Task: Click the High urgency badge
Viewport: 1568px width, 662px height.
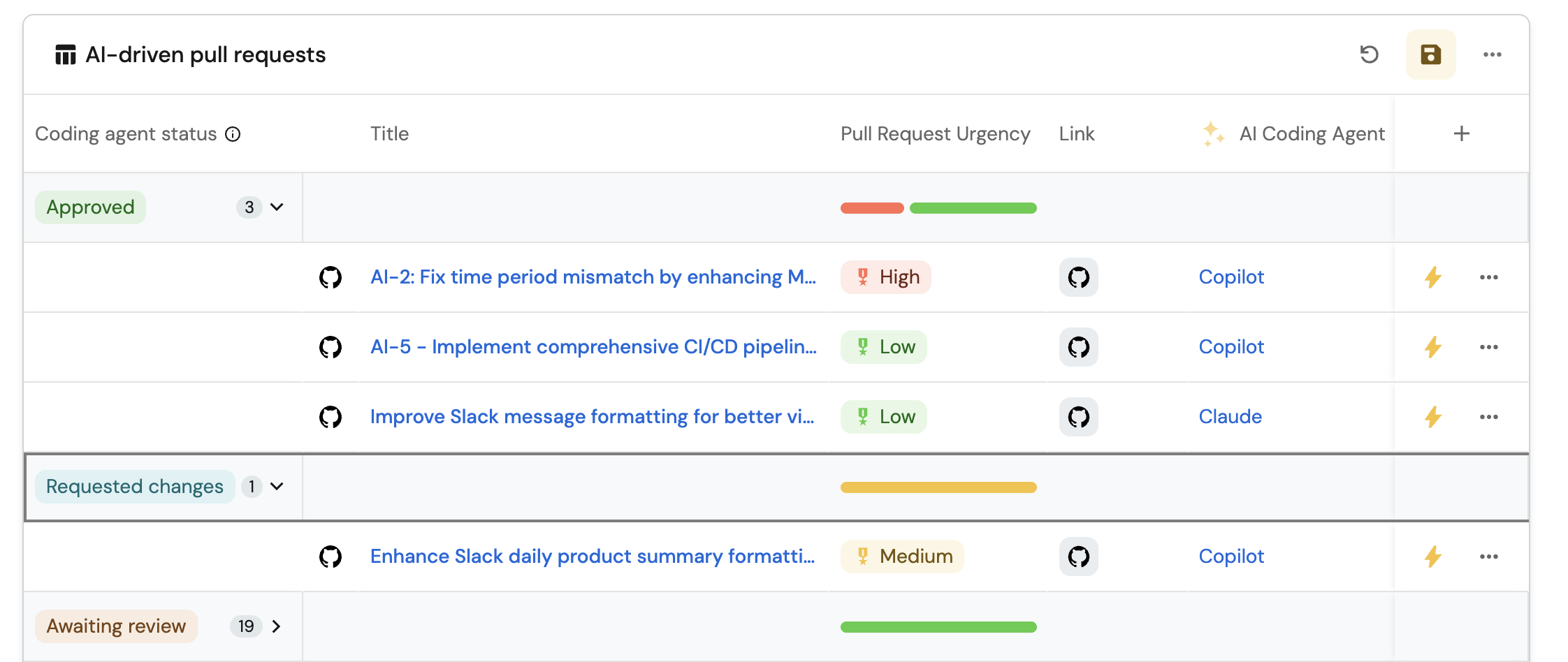Action: (885, 277)
